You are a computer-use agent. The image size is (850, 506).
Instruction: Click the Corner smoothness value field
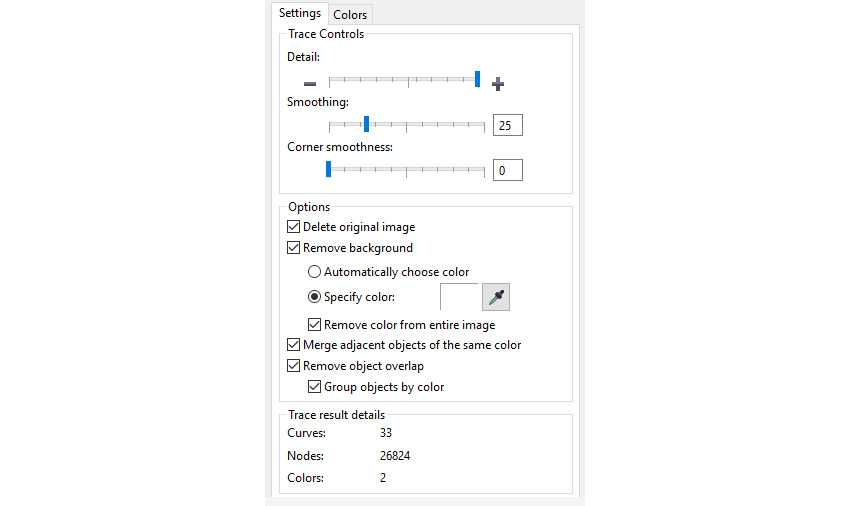click(x=507, y=171)
